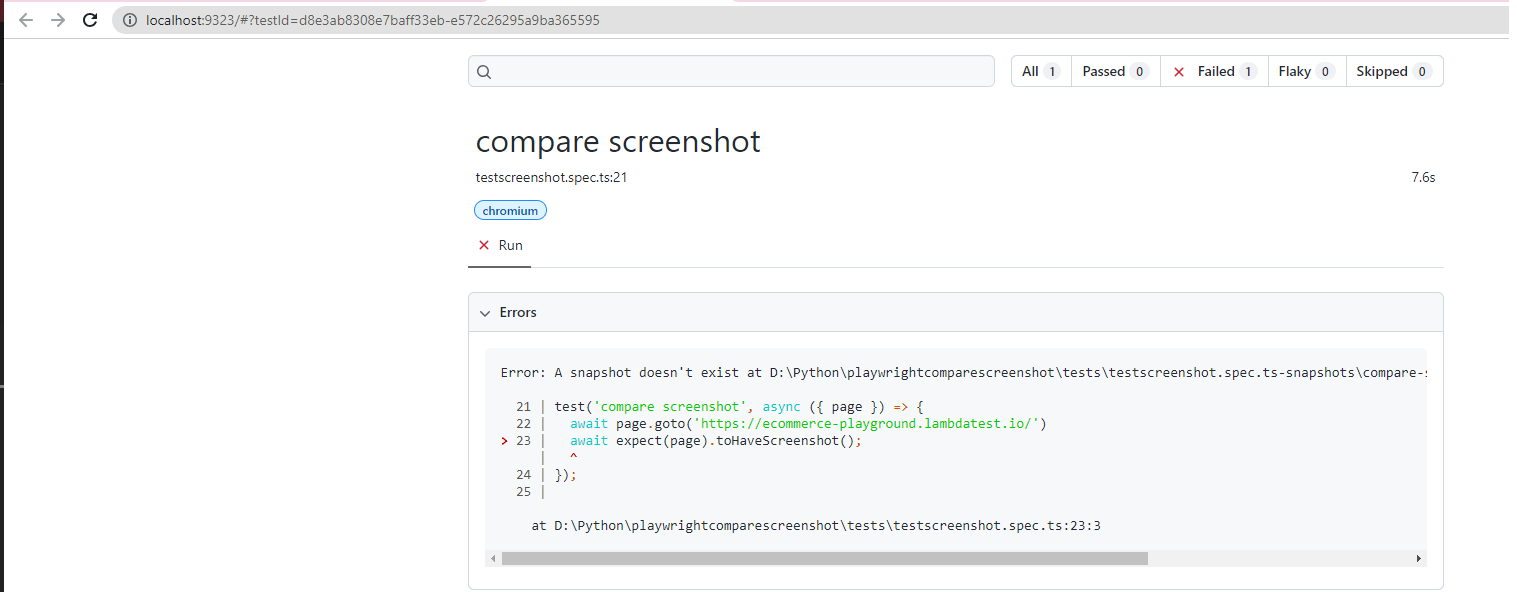Click the forward navigation arrow icon
The width and height of the screenshot is (1517, 592).
point(57,19)
